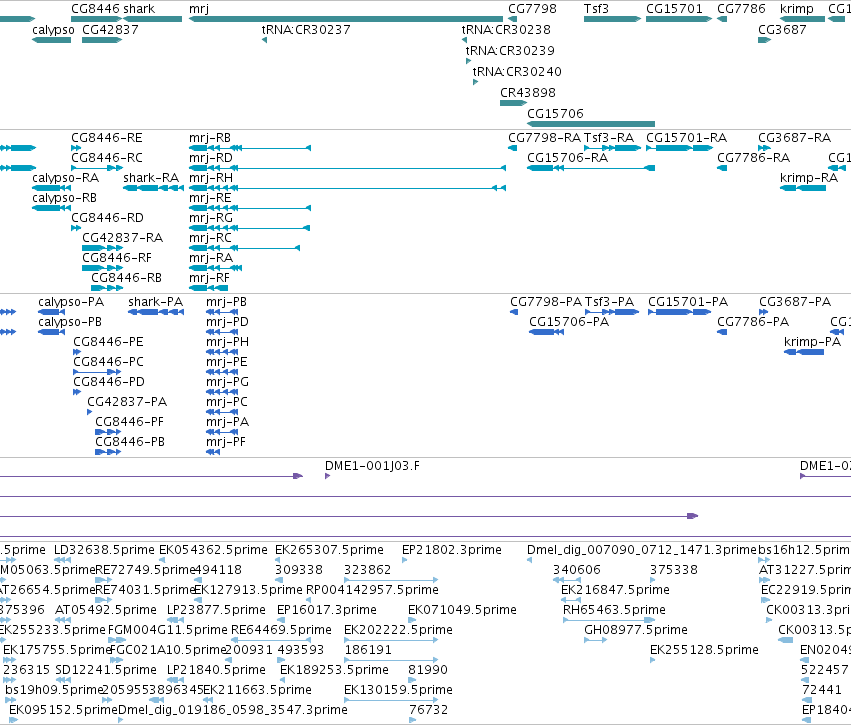Open protein mrj-PB label
Screen dimensions: 851x725
pos(227,302)
